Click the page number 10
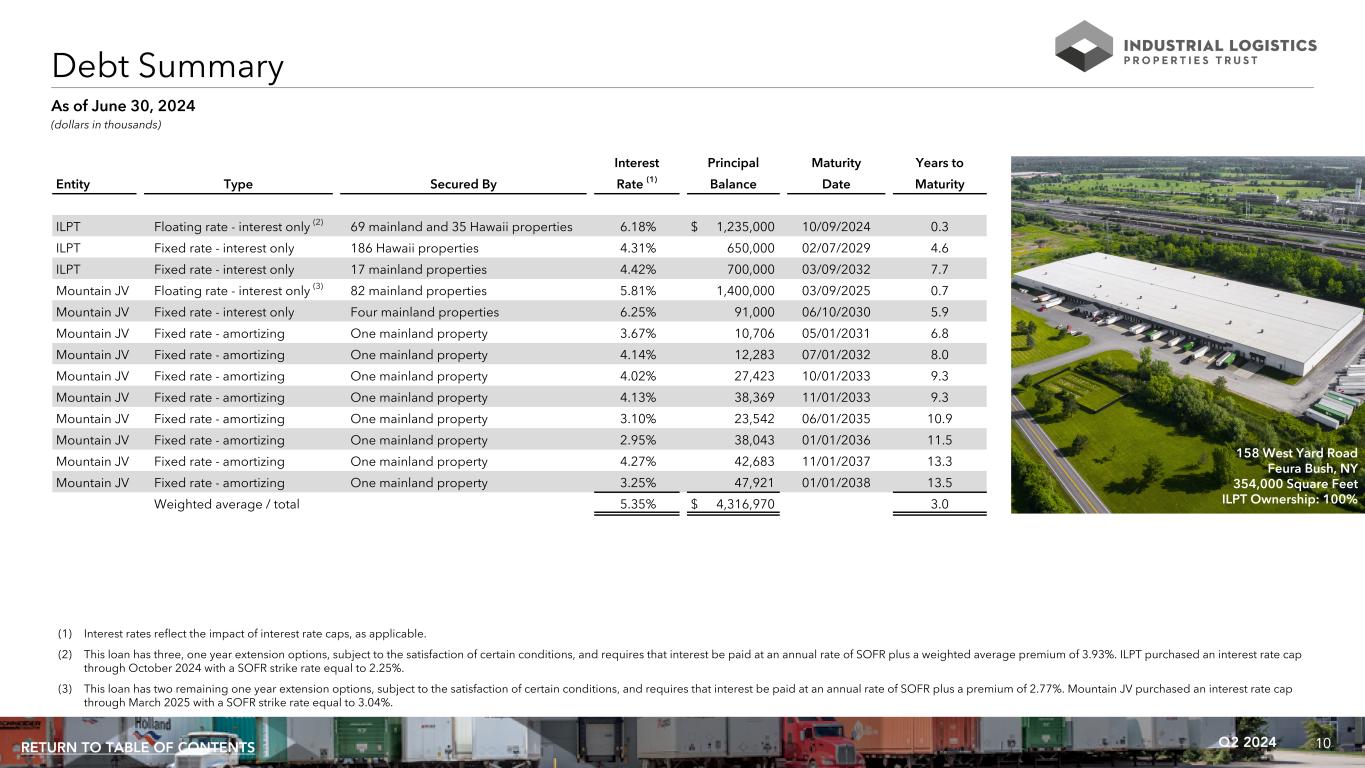1365x768 pixels. pyautogui.click(x=1323, y=742)
